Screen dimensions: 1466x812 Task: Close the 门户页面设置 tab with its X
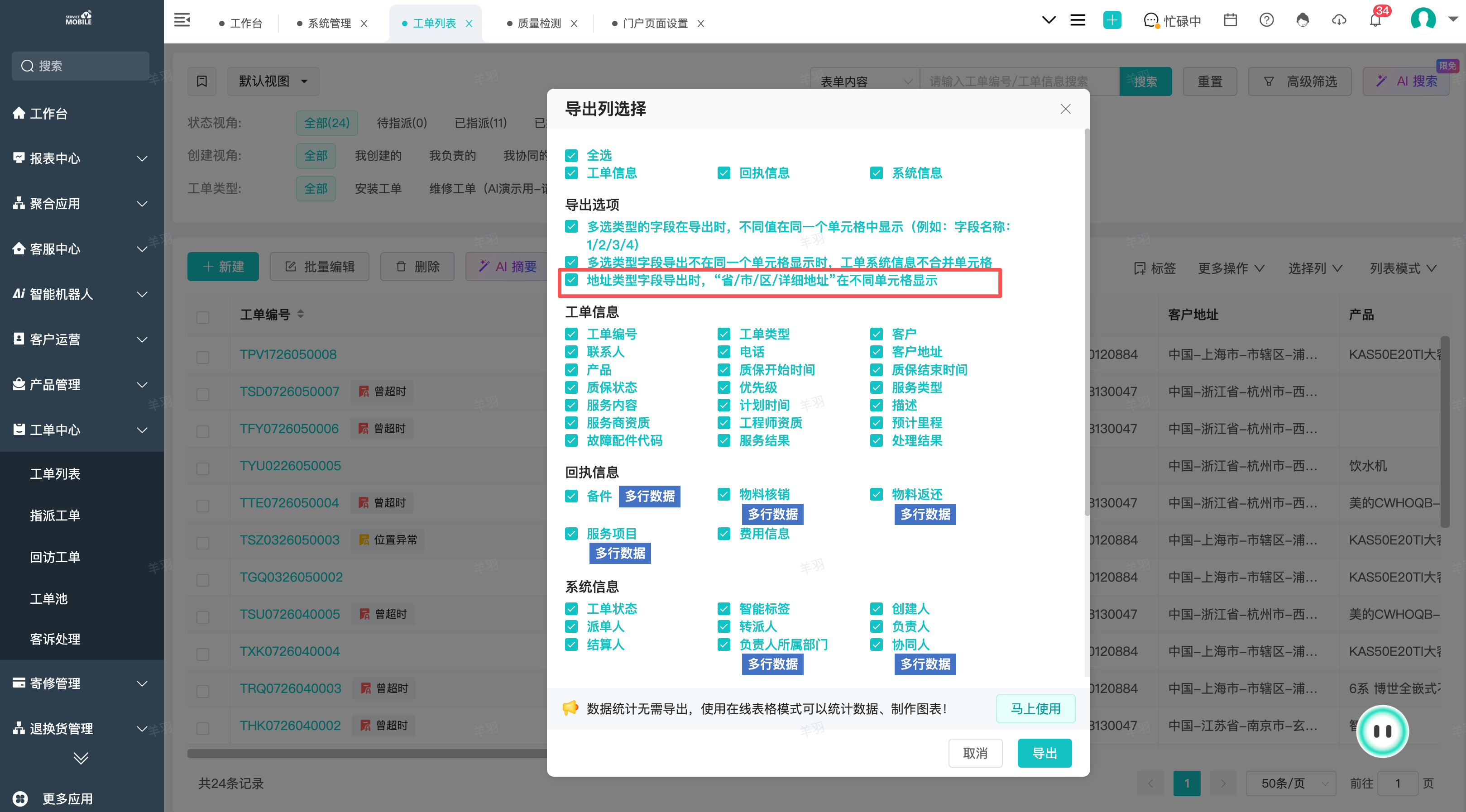[x=701, y=24]
